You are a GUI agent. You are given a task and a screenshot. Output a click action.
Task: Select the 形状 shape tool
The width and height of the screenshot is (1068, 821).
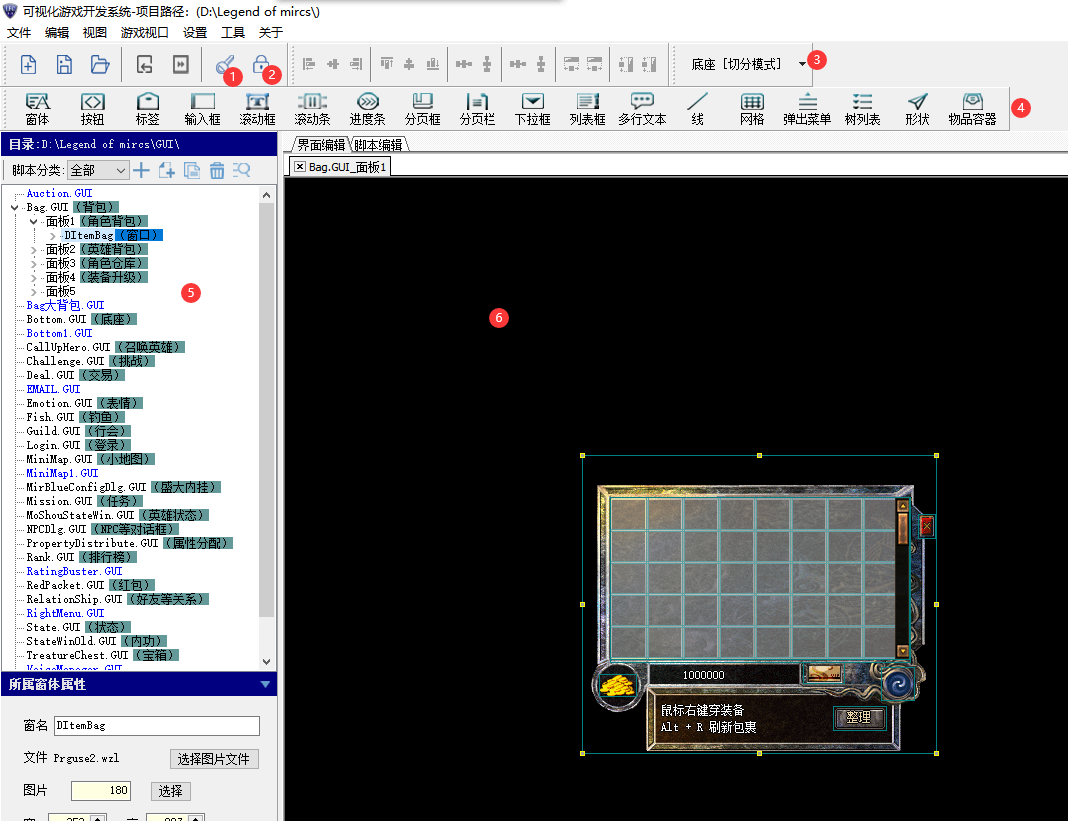point(917,109)
